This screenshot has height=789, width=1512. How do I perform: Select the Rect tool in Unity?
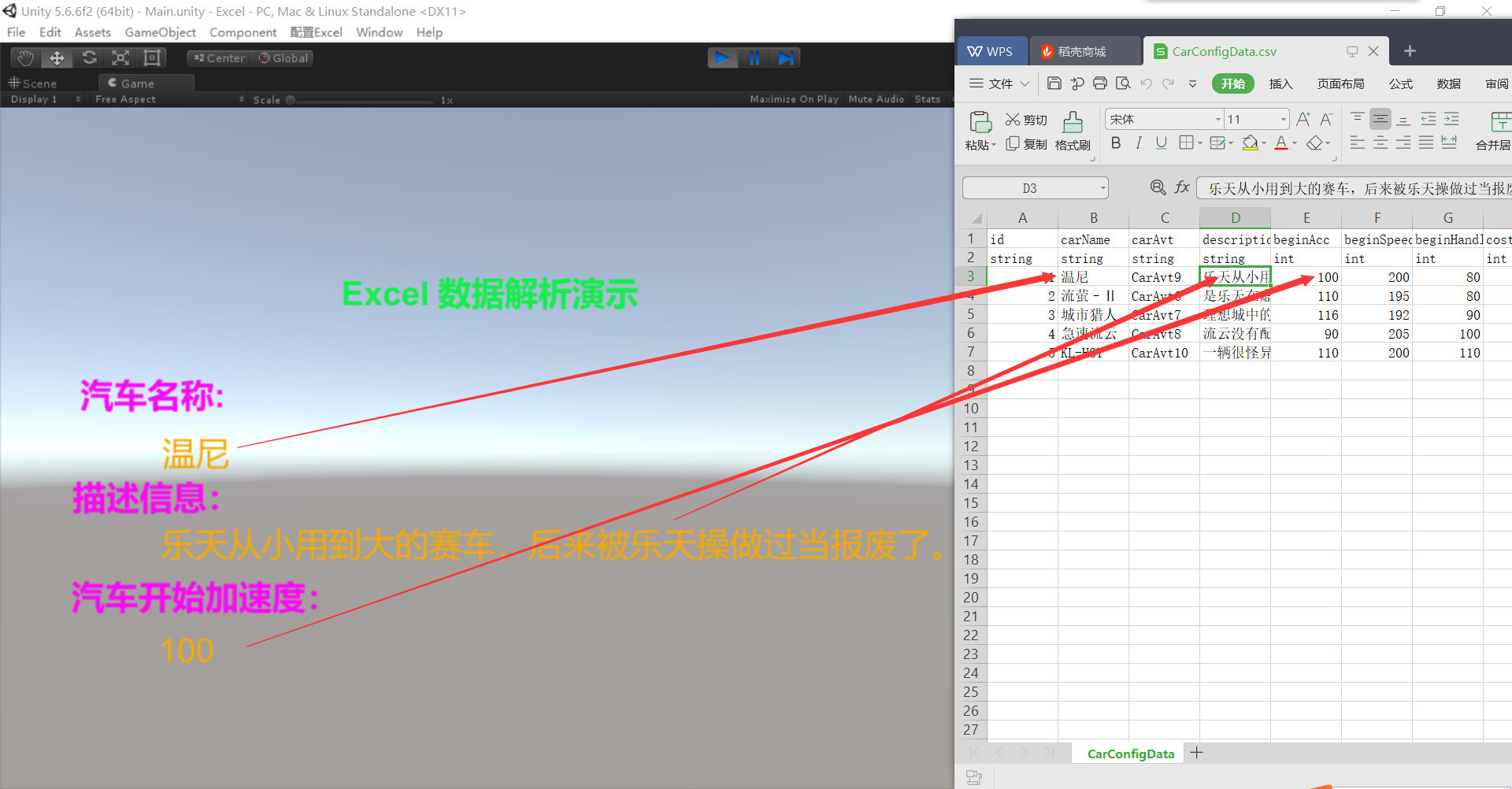152,58
